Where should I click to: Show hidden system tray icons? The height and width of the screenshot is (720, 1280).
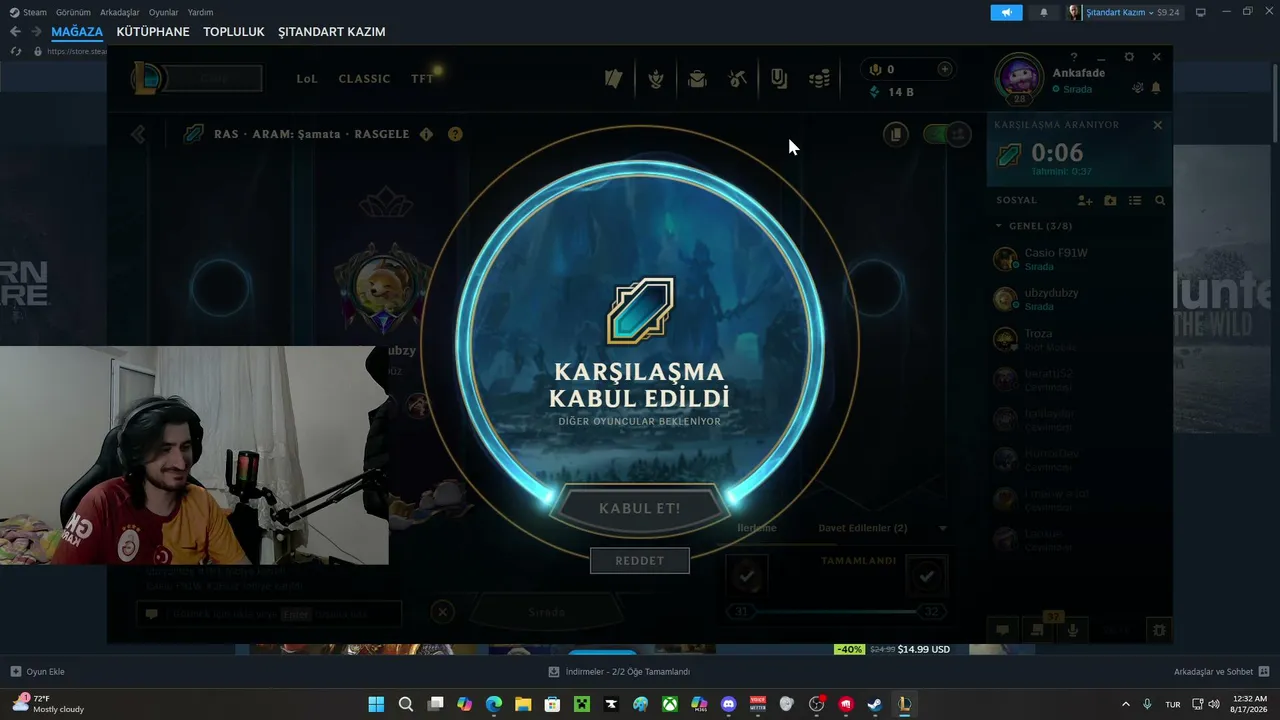1126,704
